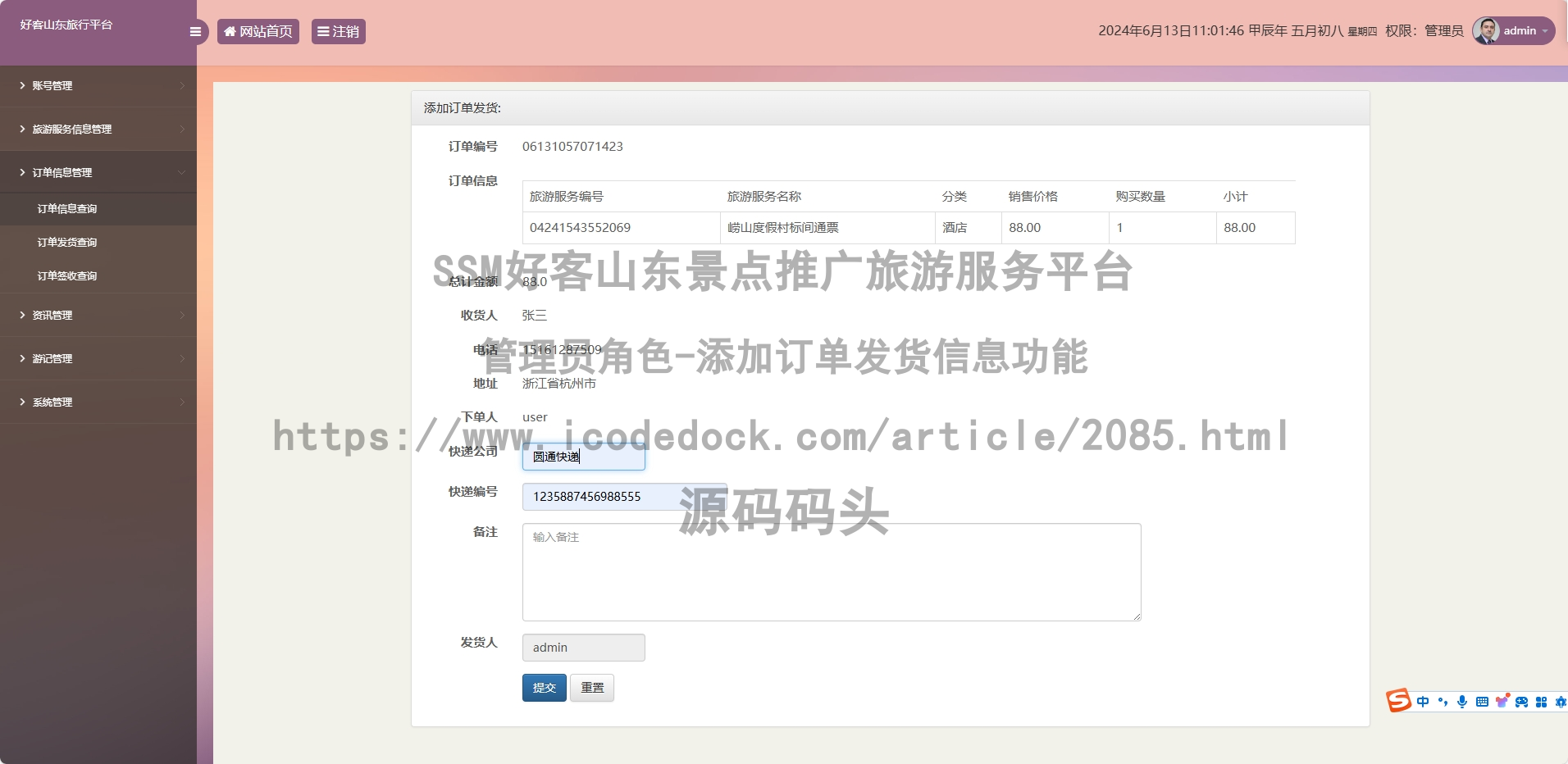Click the 发货人 admin field
This screenshot has height=764, width=1568.
[x=584, y=648]
